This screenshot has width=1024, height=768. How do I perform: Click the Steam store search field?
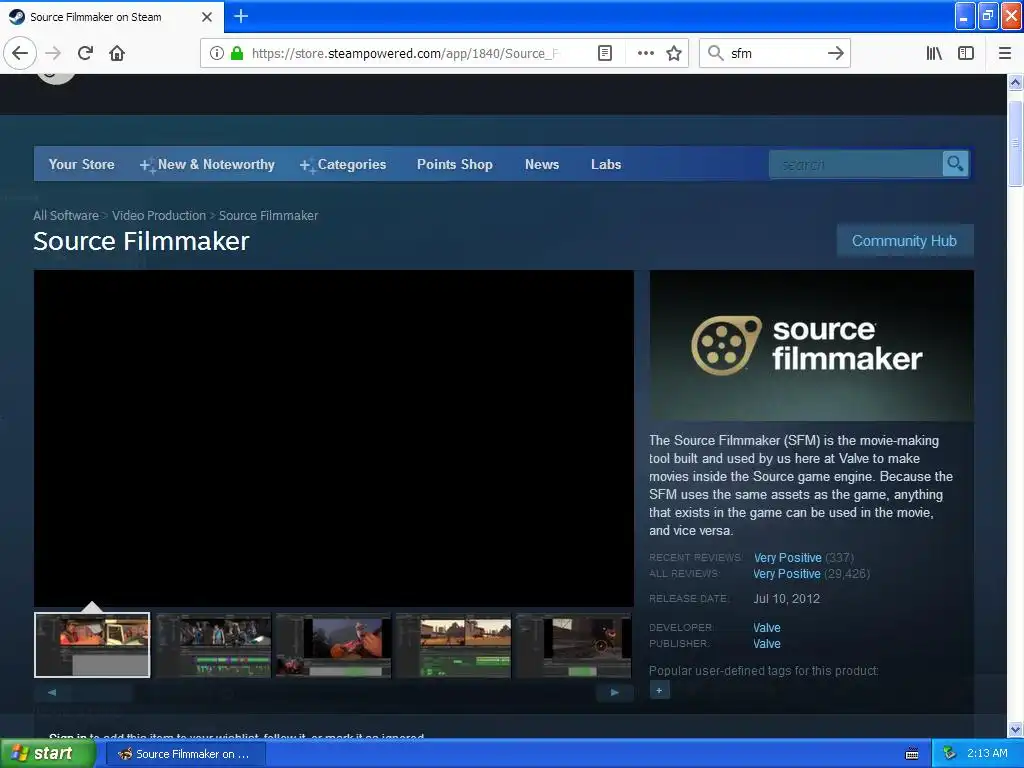point(856,164)
